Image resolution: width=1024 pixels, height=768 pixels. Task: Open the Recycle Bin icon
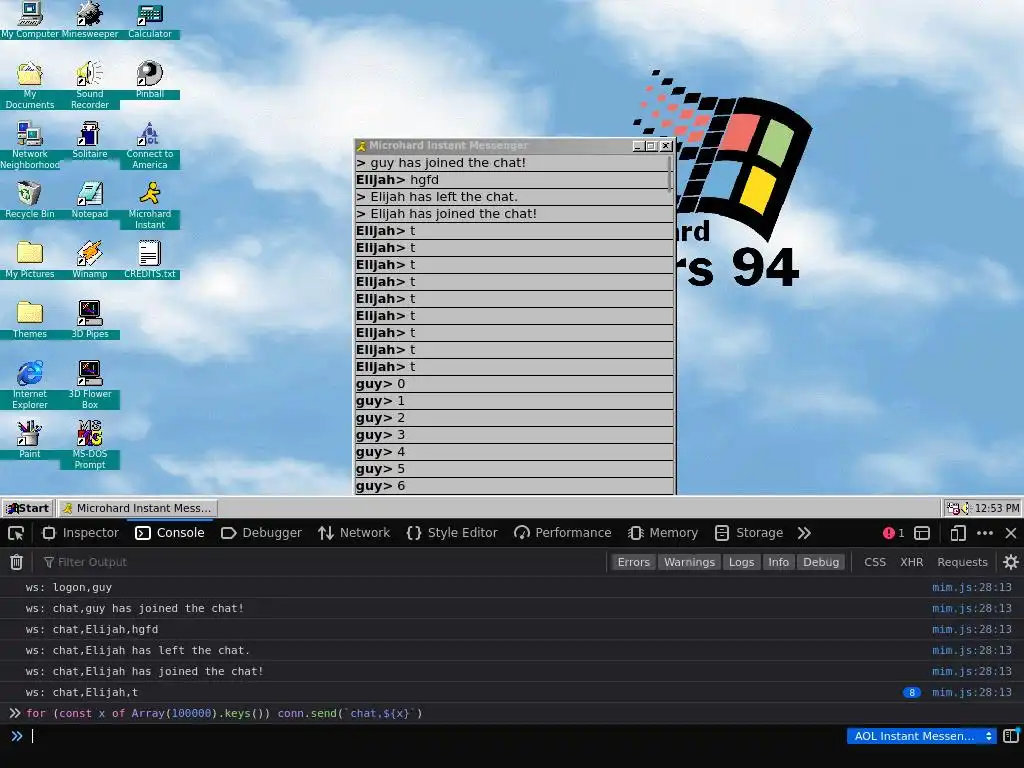tap(29, 200)
